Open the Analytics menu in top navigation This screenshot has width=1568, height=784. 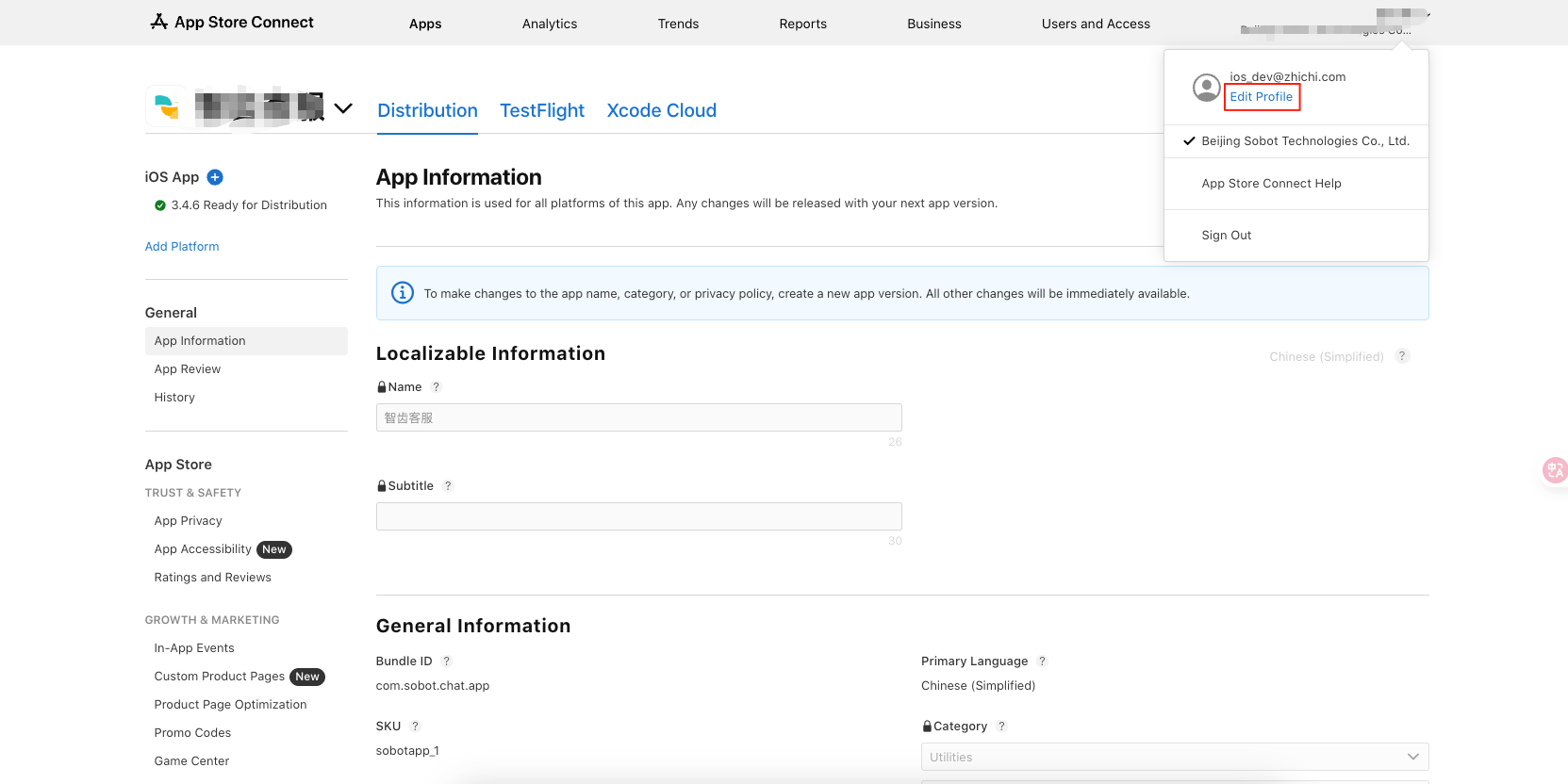point(549,24)
